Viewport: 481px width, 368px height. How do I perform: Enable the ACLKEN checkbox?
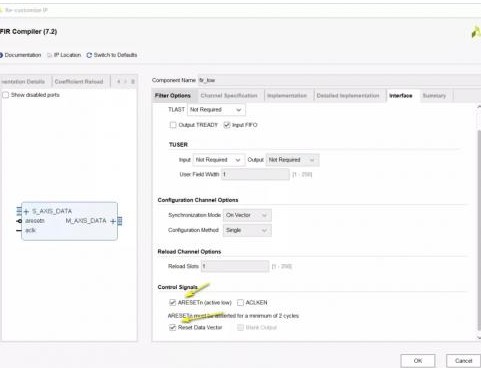coord(240,303)
